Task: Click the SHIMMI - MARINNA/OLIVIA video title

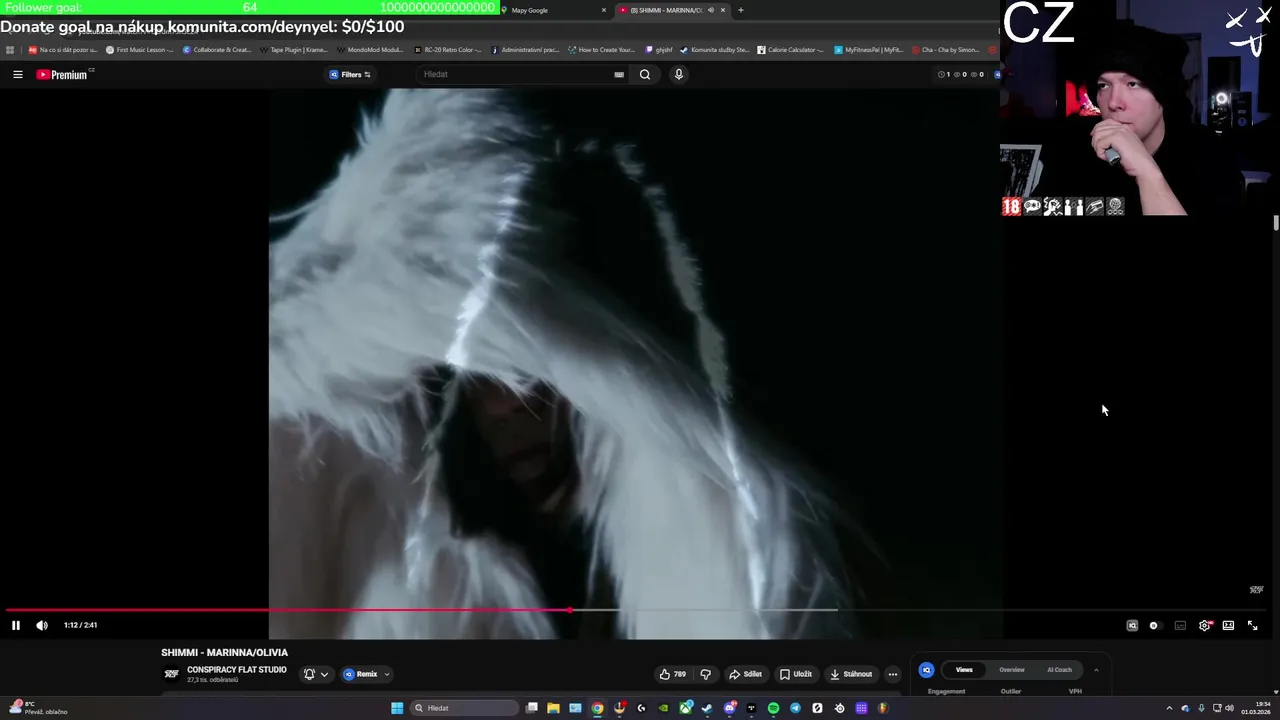Action: (224, 652)
